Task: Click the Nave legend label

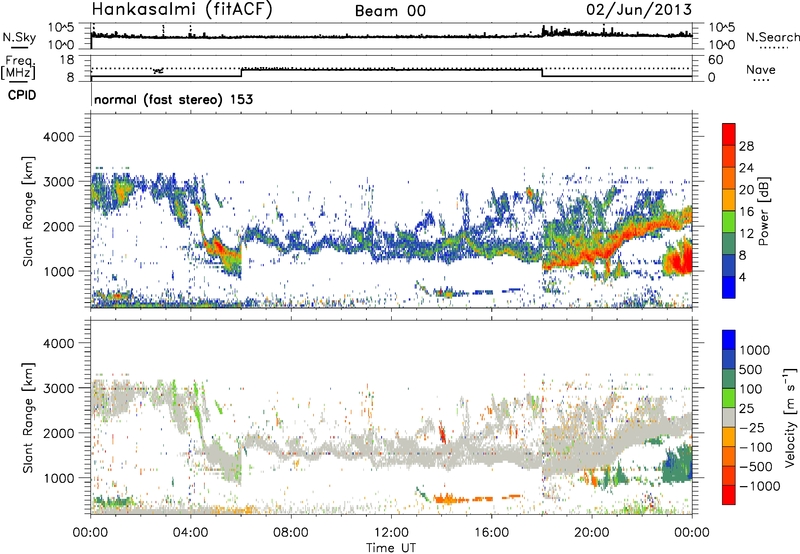Action: pos(761,69)
